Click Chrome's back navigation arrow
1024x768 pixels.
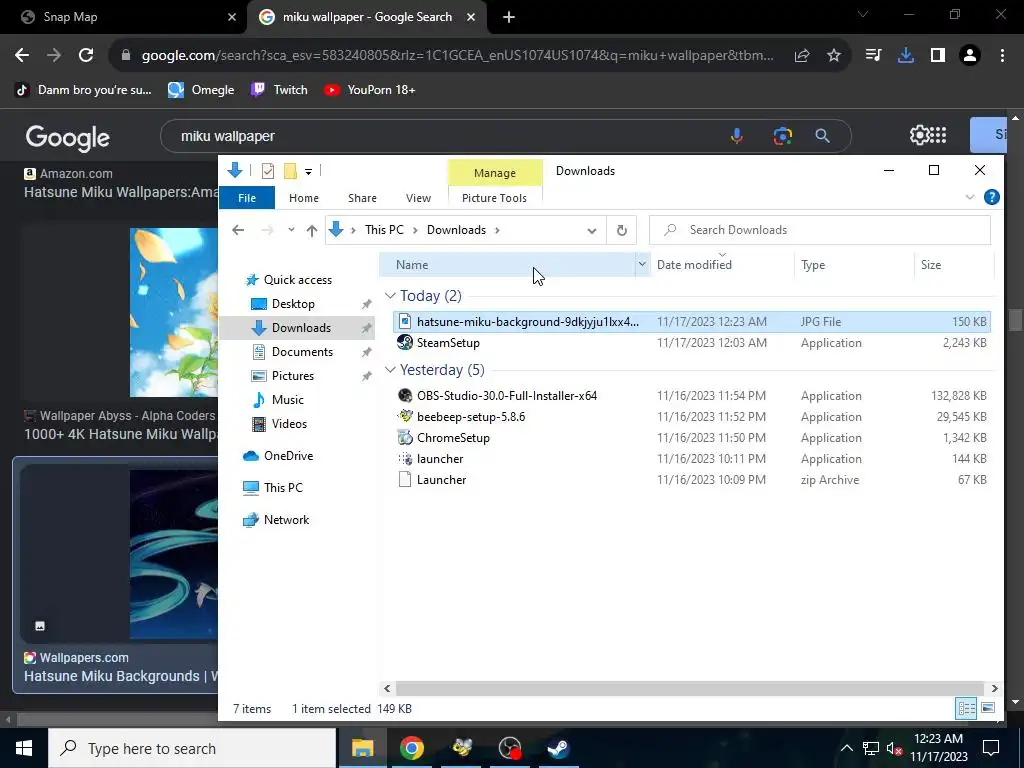click(x=22, y=56)
